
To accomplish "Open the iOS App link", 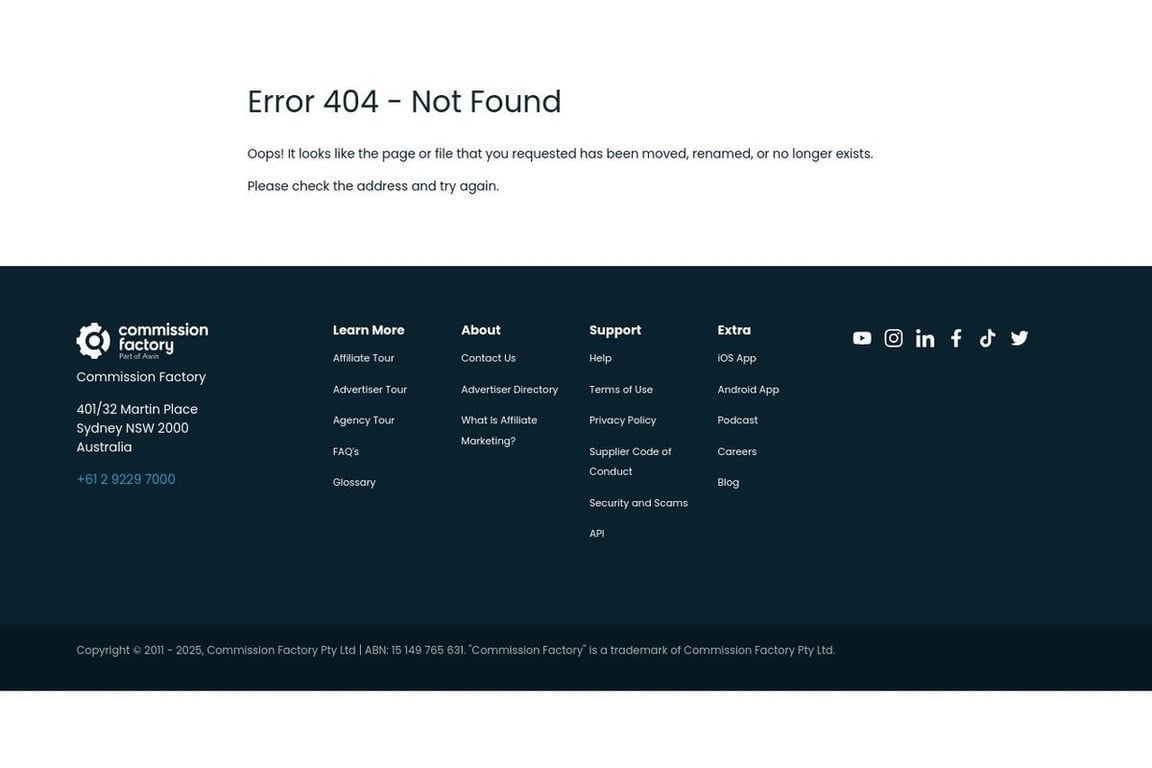I will 737,358.
